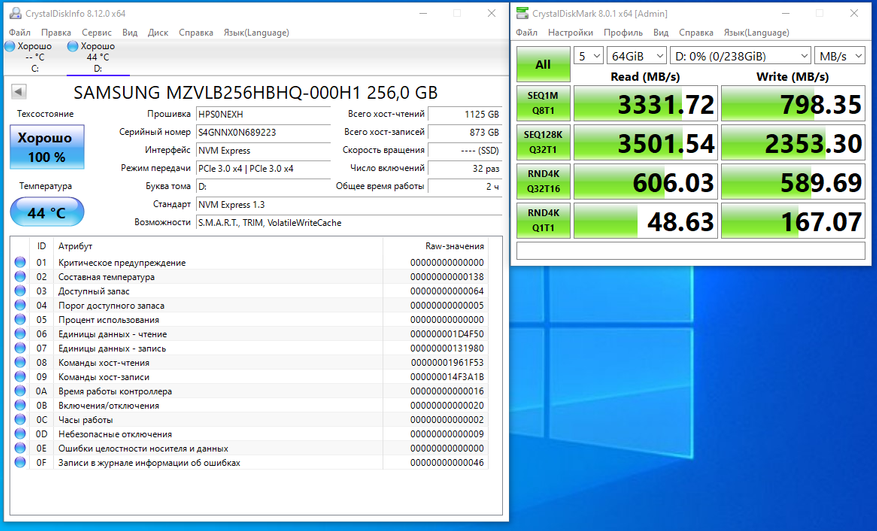Open the MB/s unit dropdown
This screenshot has width=877, height=531.
pos(839,56)
